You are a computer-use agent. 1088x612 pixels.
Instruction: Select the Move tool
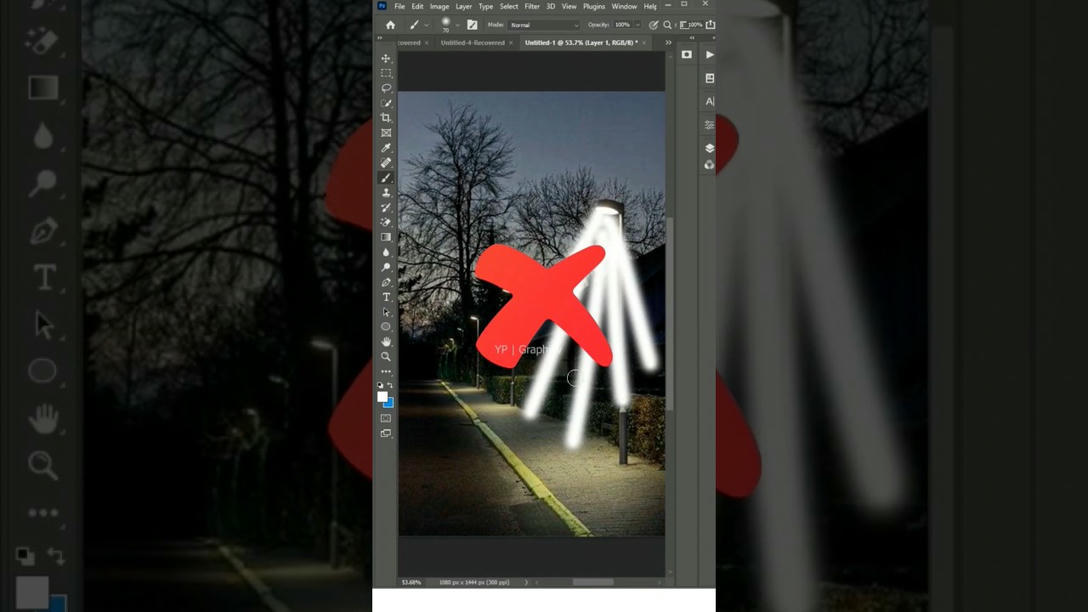point(385,58)
